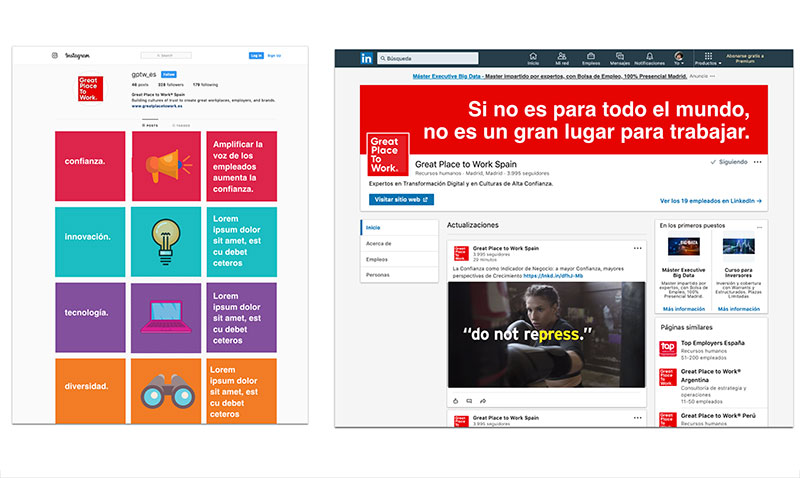Play the 'do not repress' video post

pyautogui.click(x=546, y=335)
